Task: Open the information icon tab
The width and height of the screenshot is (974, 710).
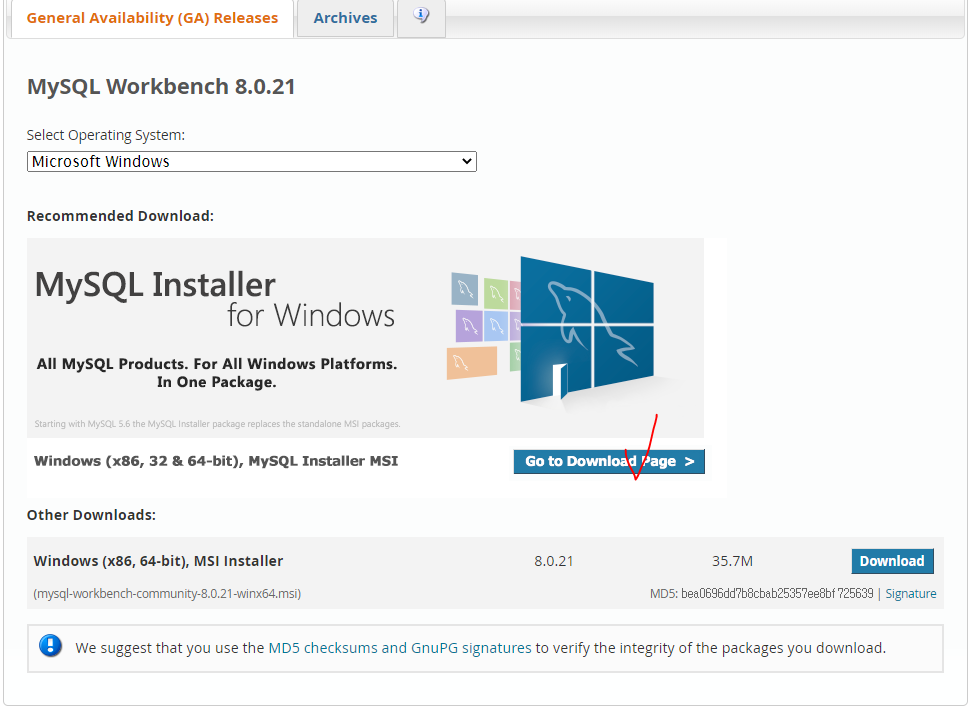Action: [x=421, y=16]
